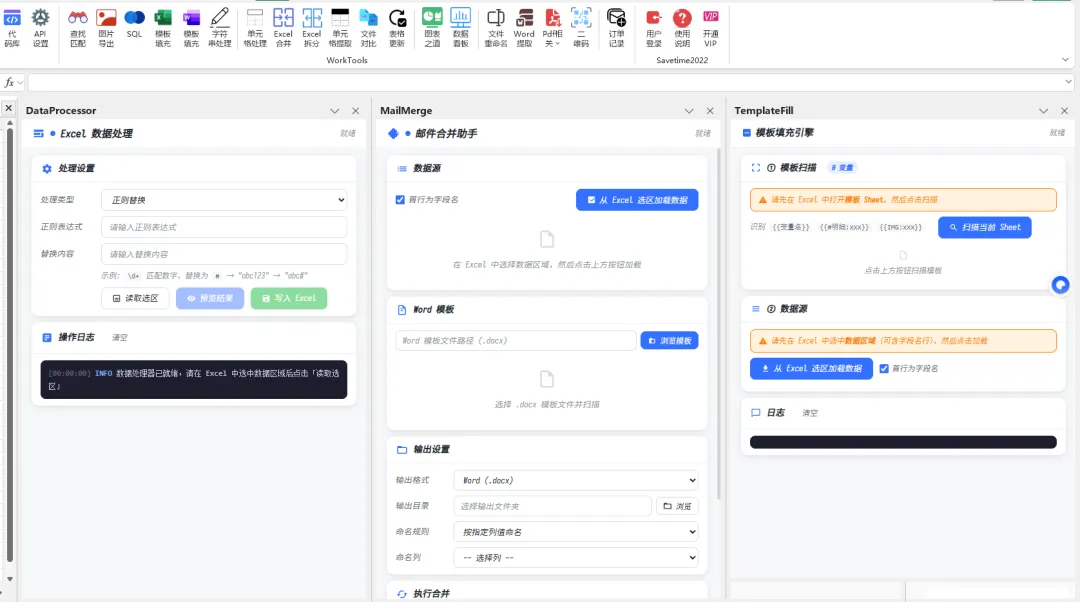Expand Pdf相关 dropdown in ribbon
The image size is (1080, 602).
552,28
